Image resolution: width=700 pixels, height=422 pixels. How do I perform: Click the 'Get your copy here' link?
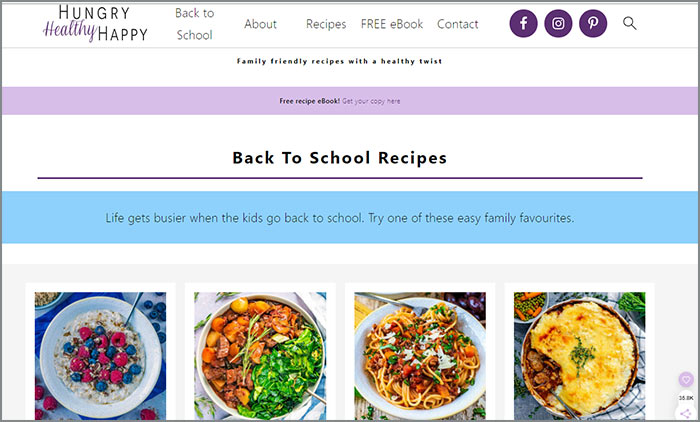pos(371,101)
